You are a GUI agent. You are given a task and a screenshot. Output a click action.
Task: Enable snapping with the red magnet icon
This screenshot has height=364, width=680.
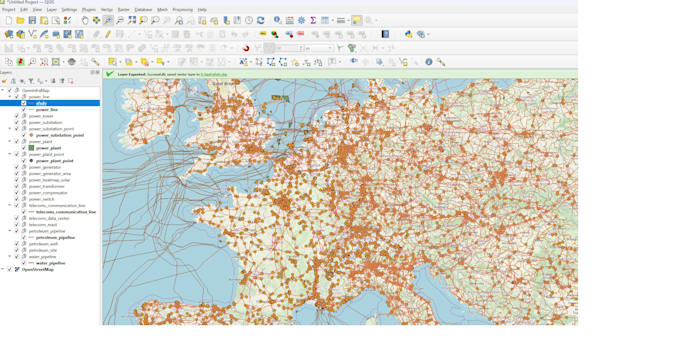tap(246, 48)
